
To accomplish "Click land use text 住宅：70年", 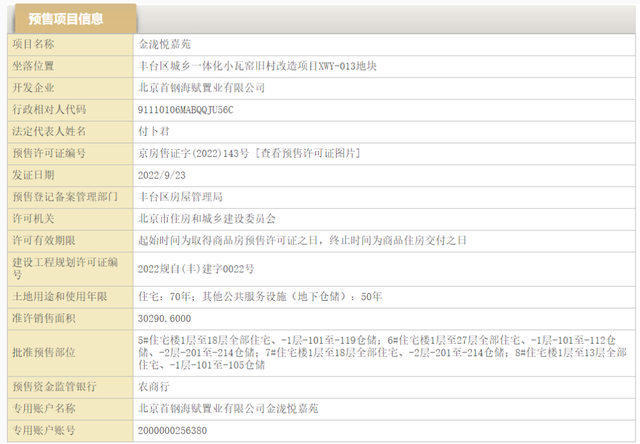I will 164,297.
